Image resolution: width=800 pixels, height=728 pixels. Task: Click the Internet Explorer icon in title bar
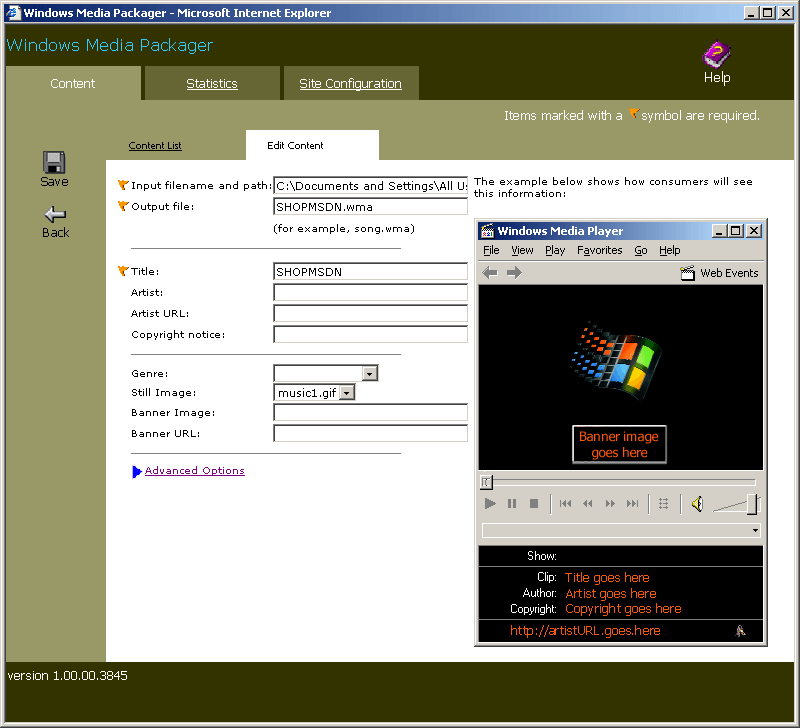14,13
